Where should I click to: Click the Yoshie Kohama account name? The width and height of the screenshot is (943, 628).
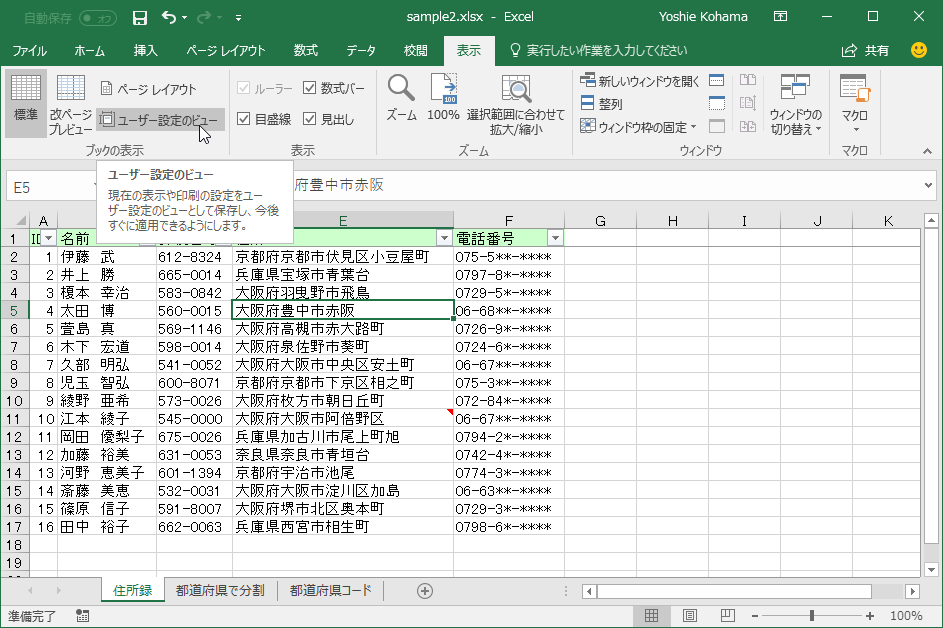click(703, 17)
